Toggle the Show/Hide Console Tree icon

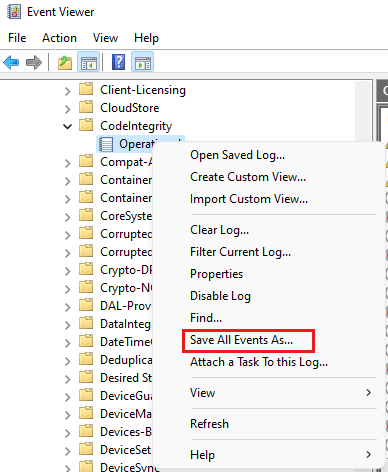point(89,62)
